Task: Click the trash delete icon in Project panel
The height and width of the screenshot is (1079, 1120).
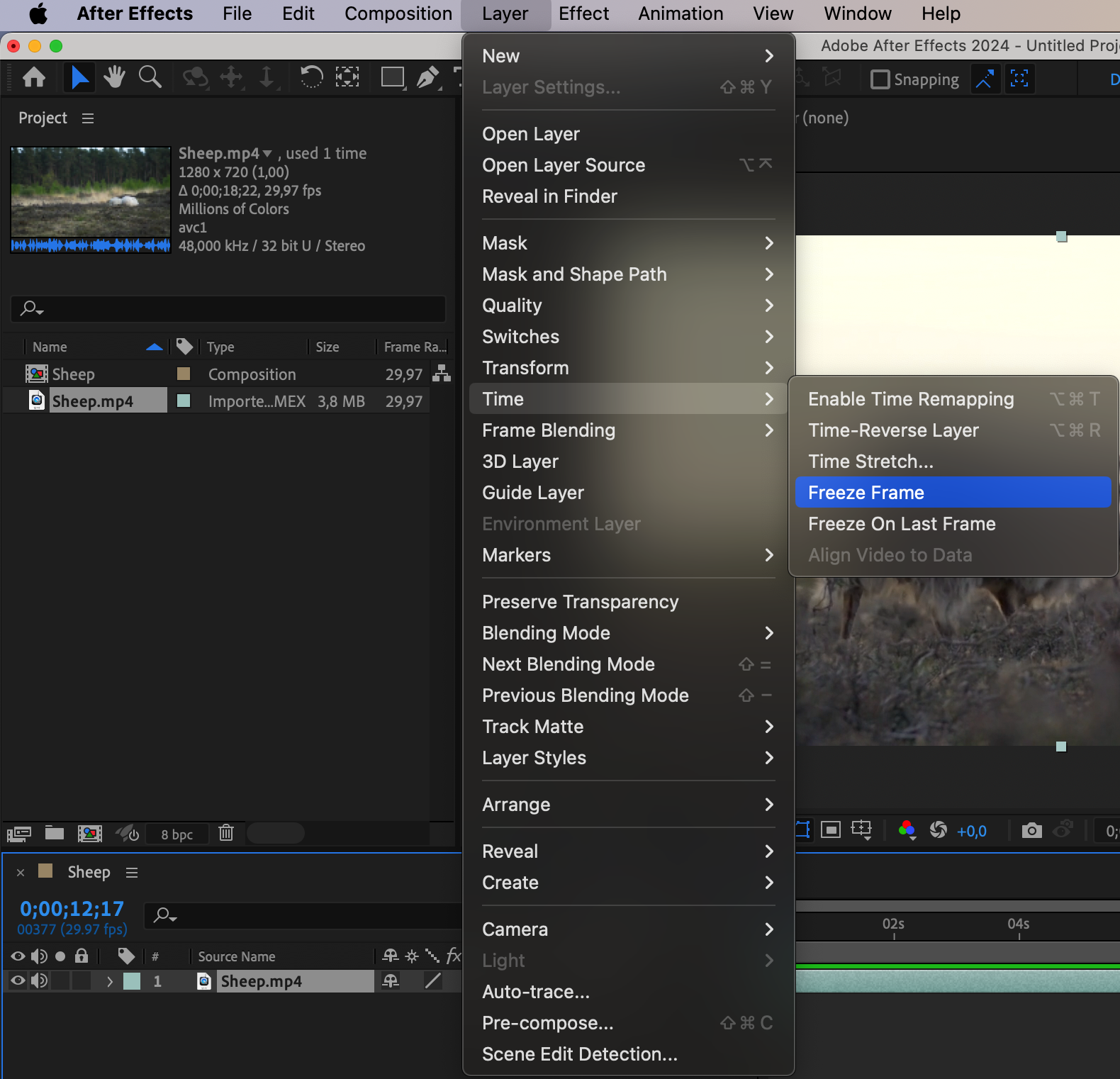Action: pos(226,833)
